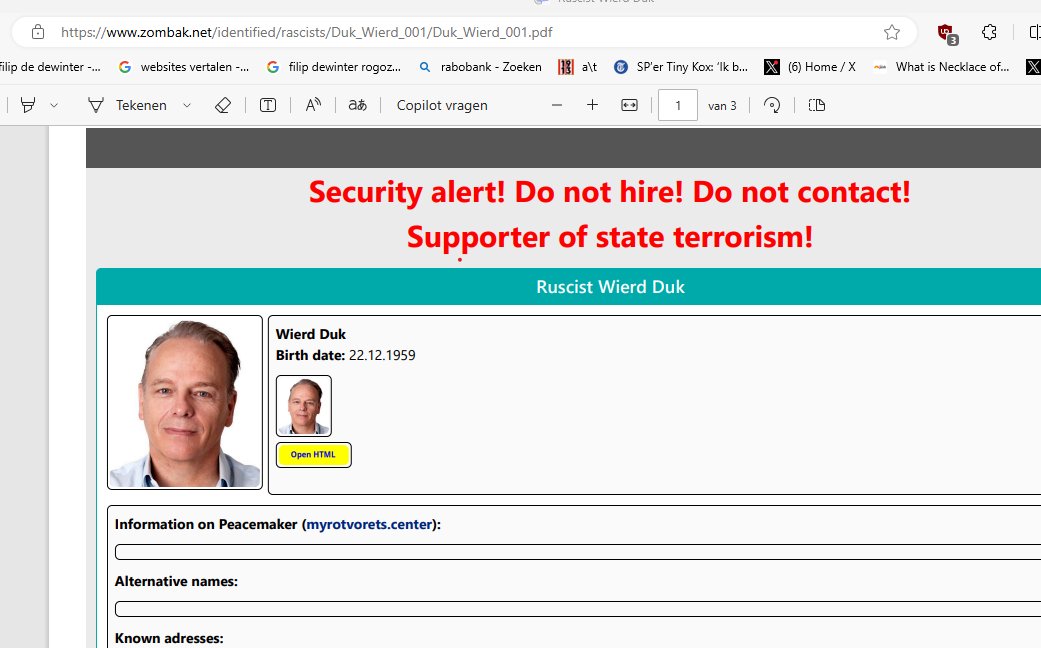Zoom out with the minus button
This screenshot has width=1041, height=648.
point(557,105)
